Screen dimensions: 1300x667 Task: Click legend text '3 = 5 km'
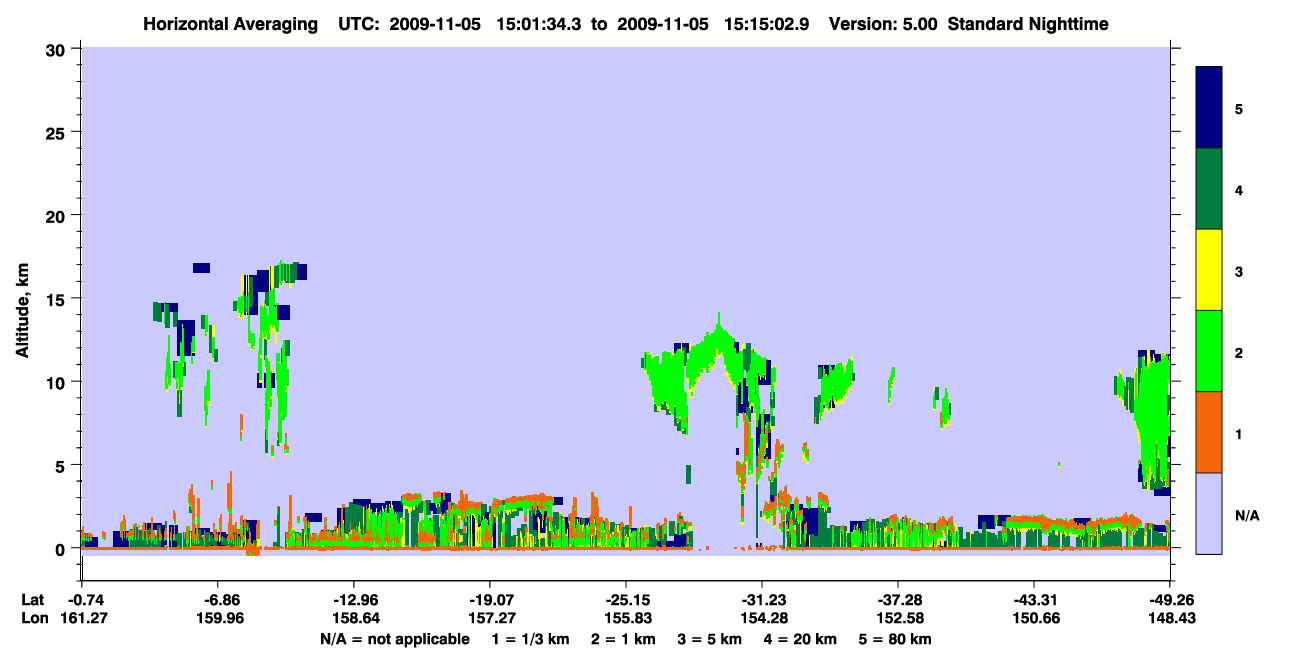711,639
